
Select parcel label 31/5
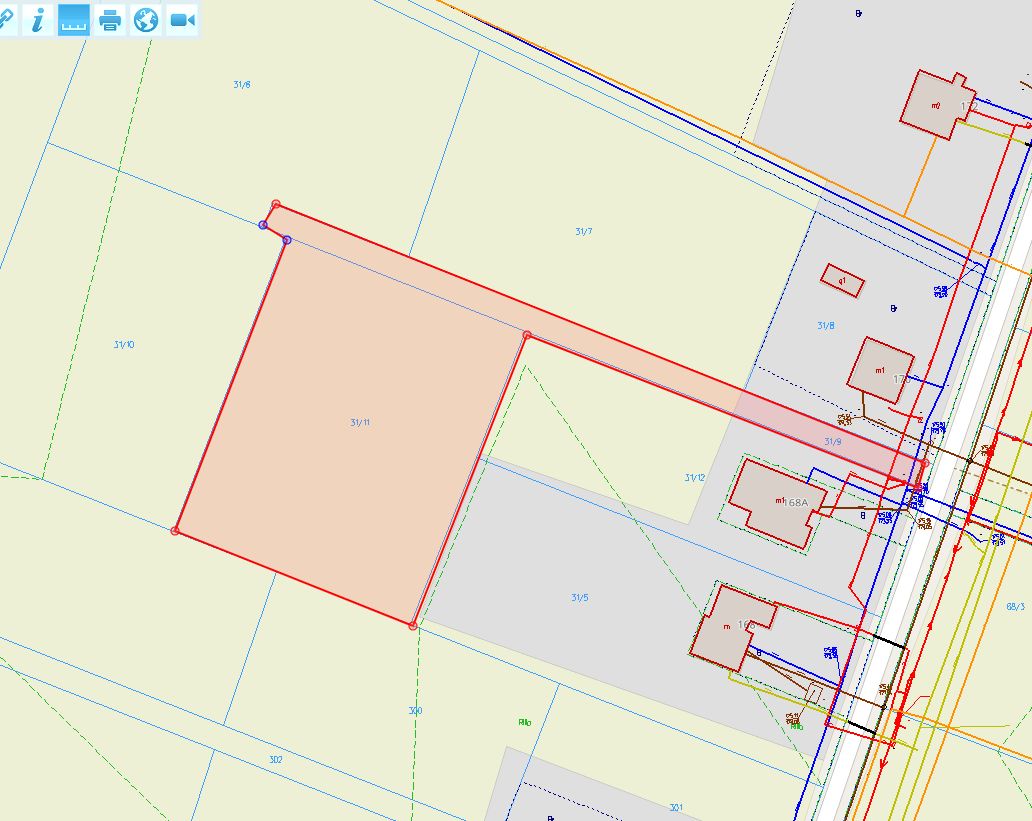click(x=579, y=597)
